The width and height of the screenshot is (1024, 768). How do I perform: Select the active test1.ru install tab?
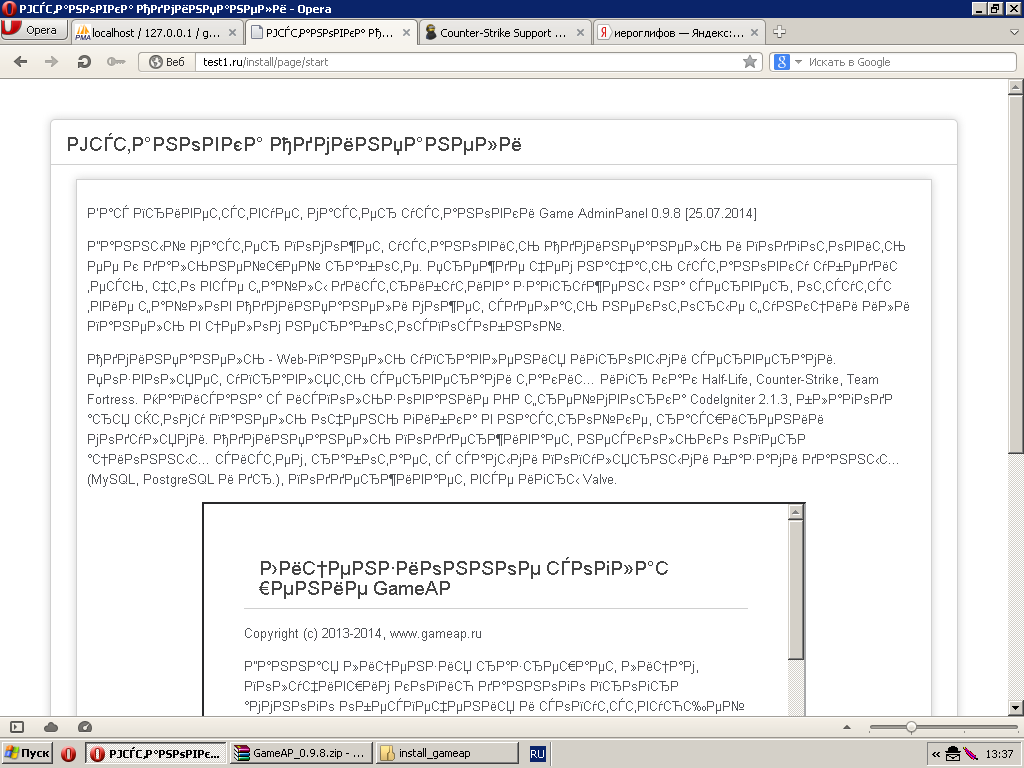click(330, 33)
